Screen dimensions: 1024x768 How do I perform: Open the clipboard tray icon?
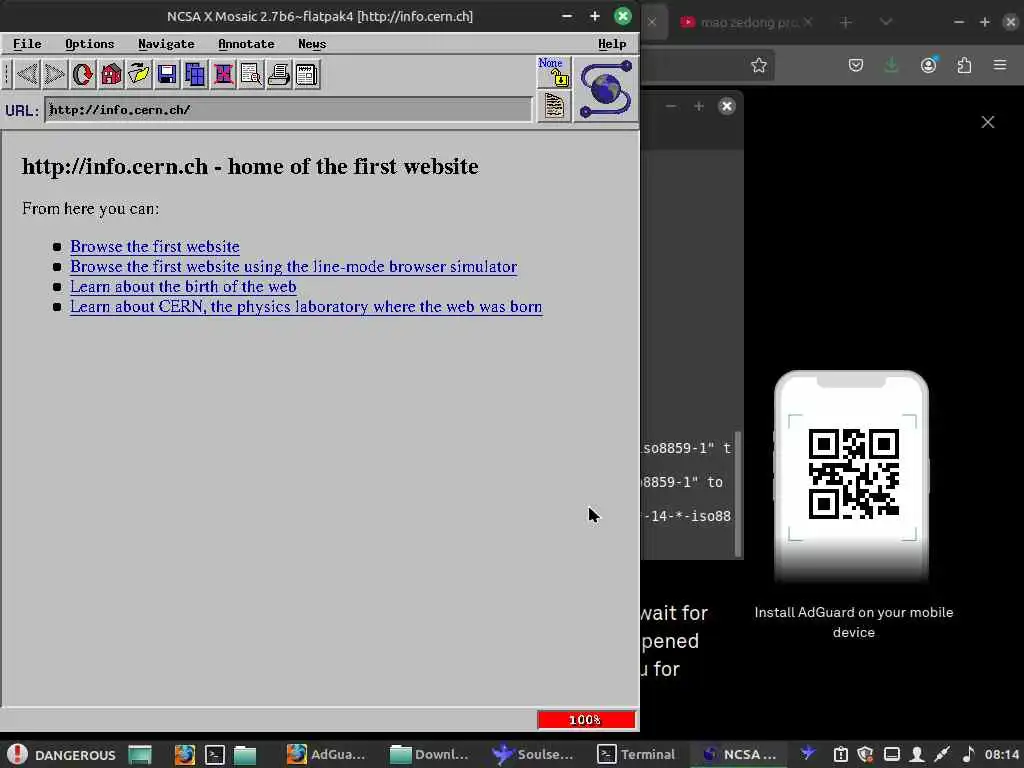840,754
